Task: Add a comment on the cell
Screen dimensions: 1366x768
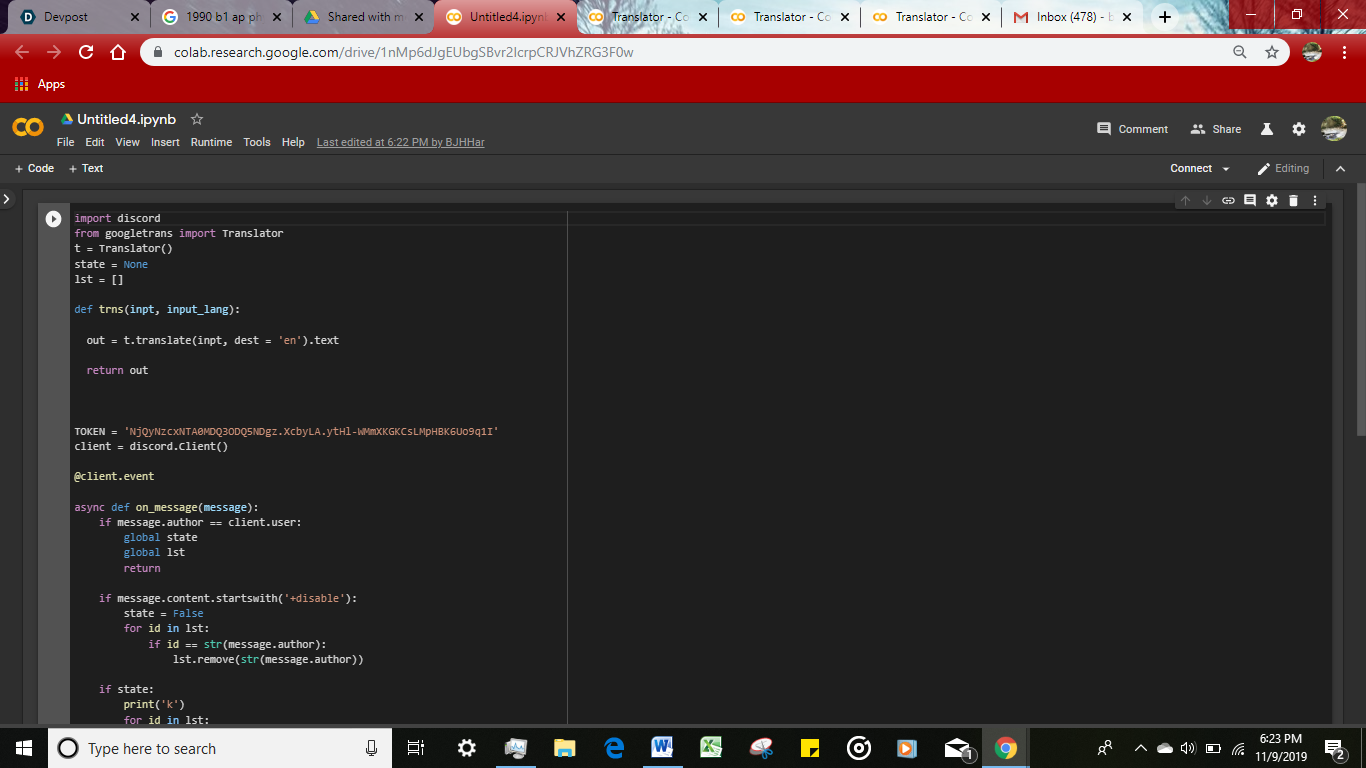Action: [x=1250, y=201]
